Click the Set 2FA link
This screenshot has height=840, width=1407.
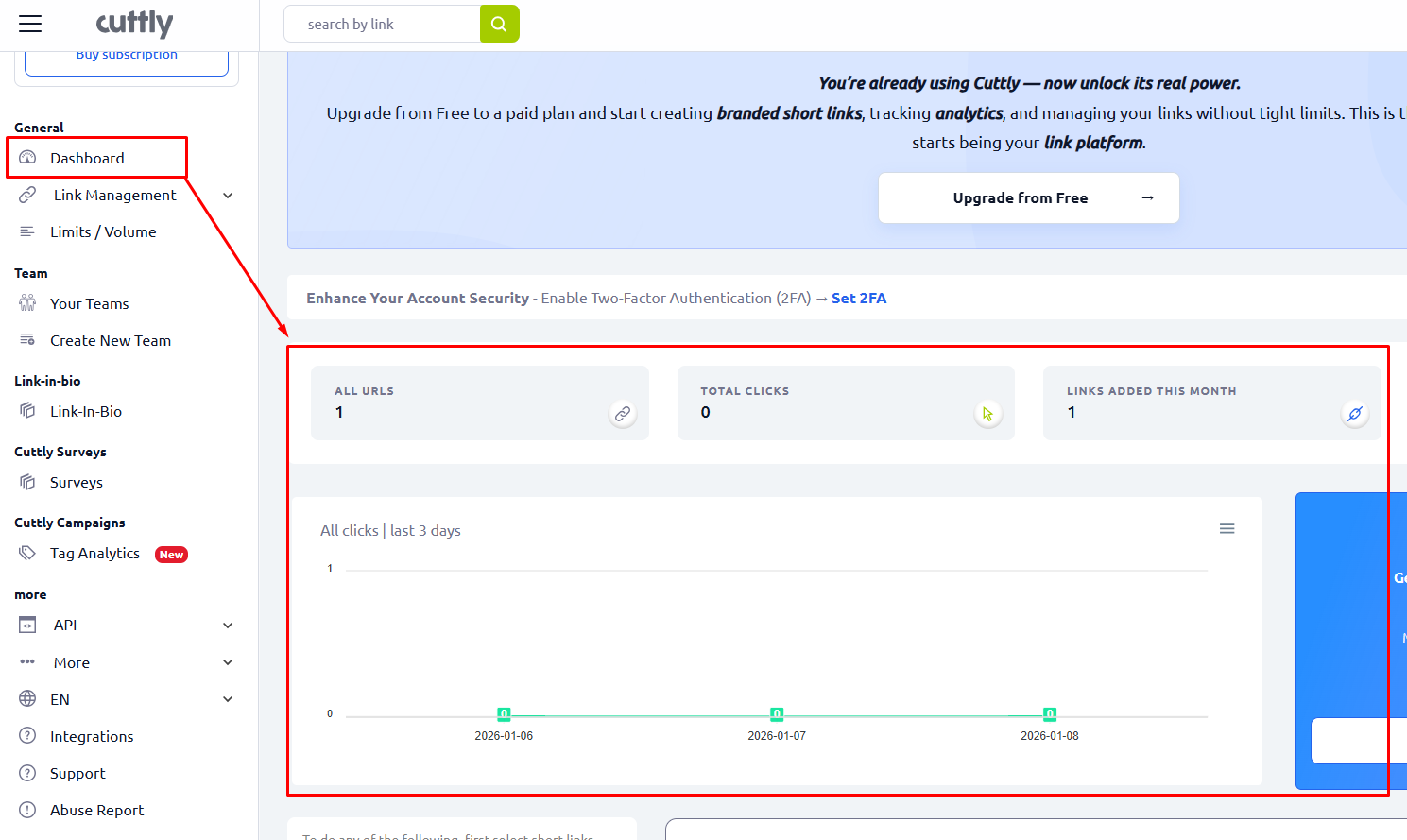(859, 298)
